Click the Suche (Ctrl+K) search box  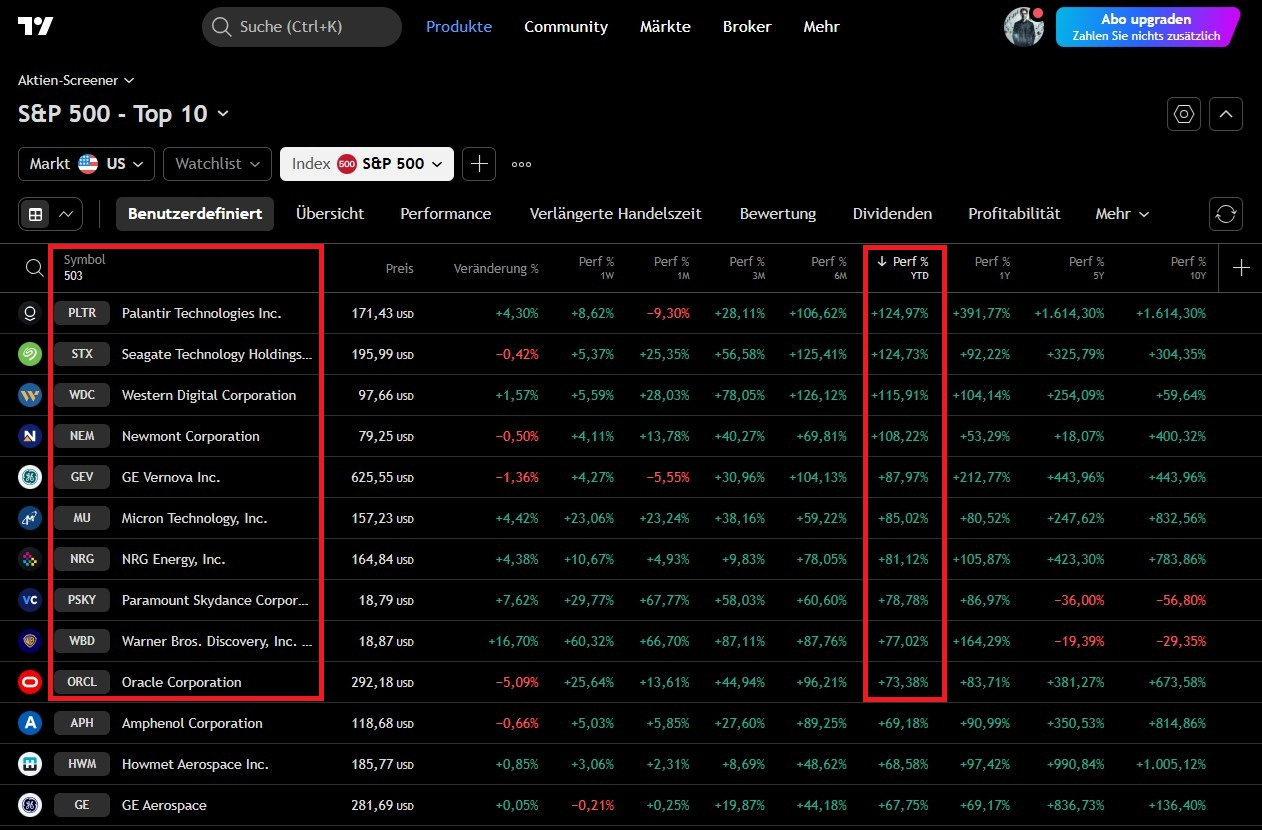(302, 27)
